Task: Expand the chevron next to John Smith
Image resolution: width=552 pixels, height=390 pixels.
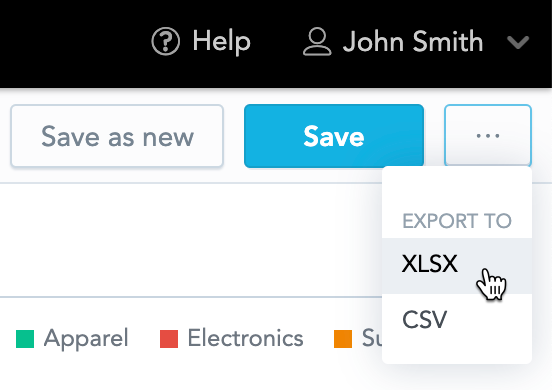Action: 518,42
